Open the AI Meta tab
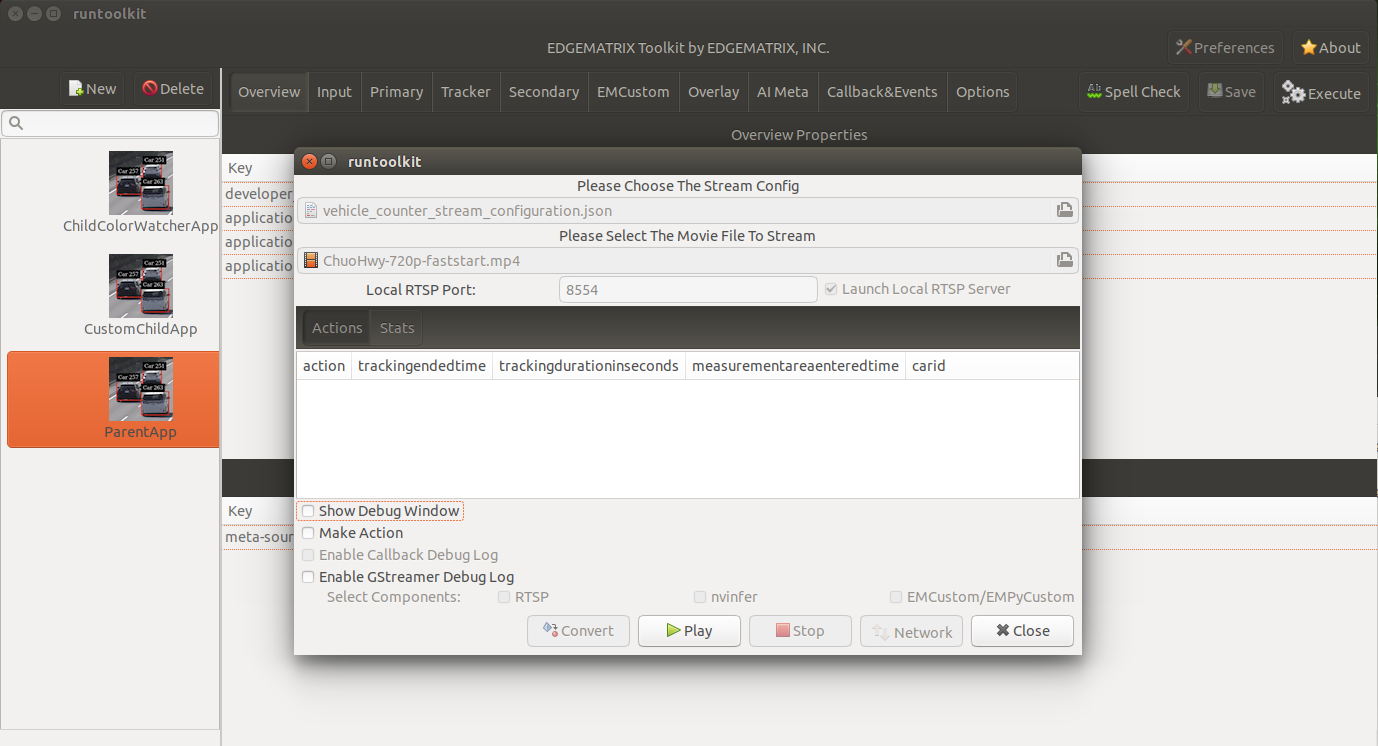This screenshot has width=1378, height=746. [x=783, y=91]
